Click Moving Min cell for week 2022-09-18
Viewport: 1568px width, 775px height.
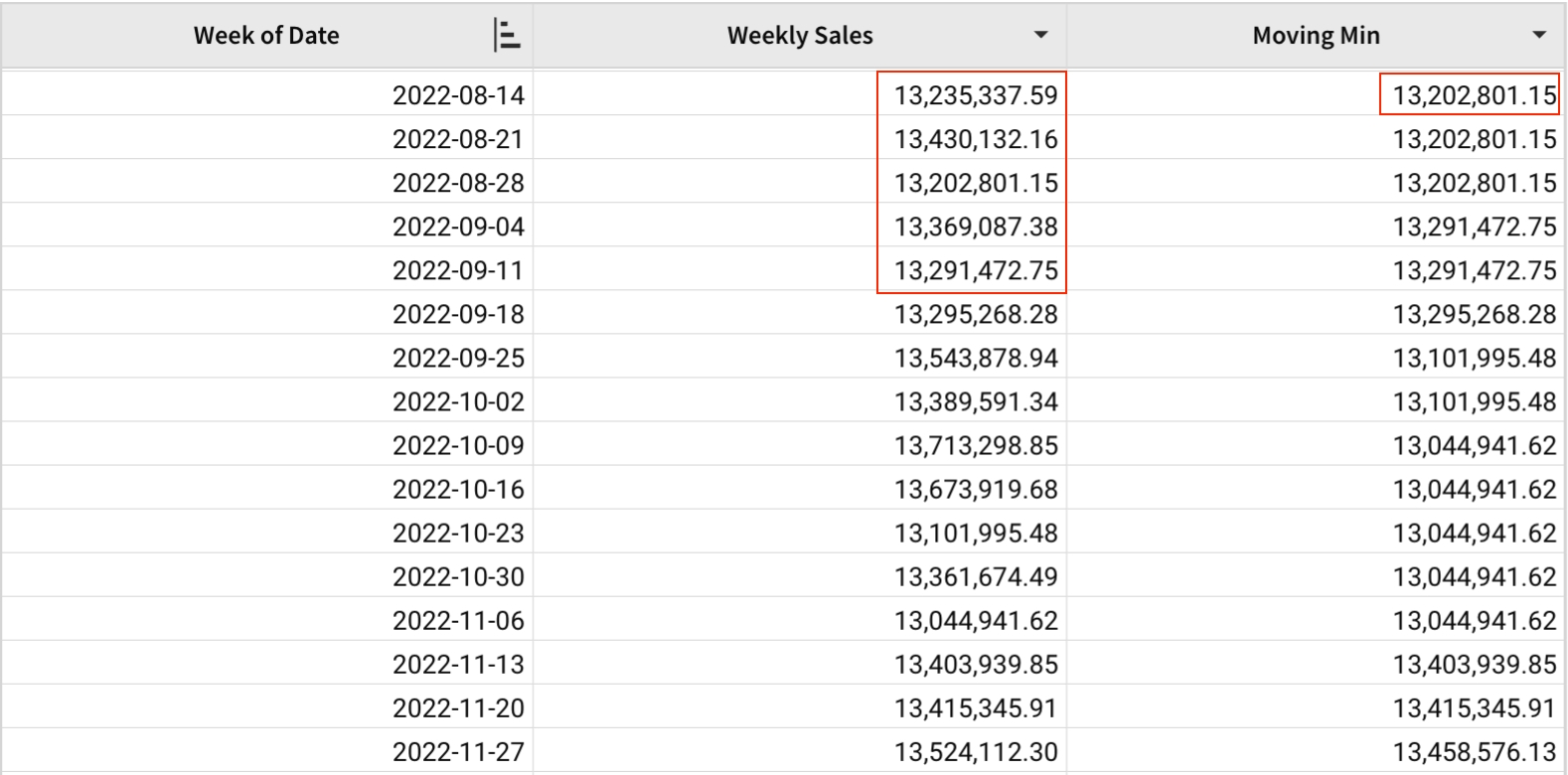coord(1474,314)
